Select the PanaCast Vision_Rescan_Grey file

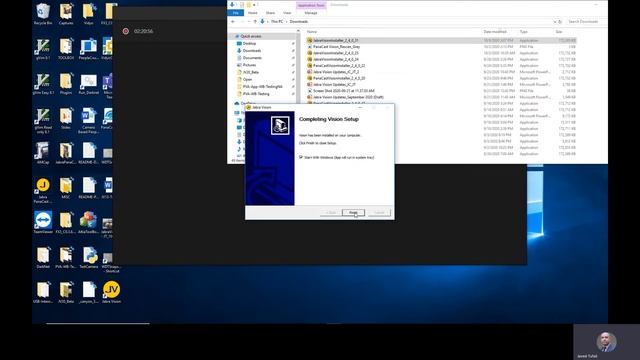point(336,47)
